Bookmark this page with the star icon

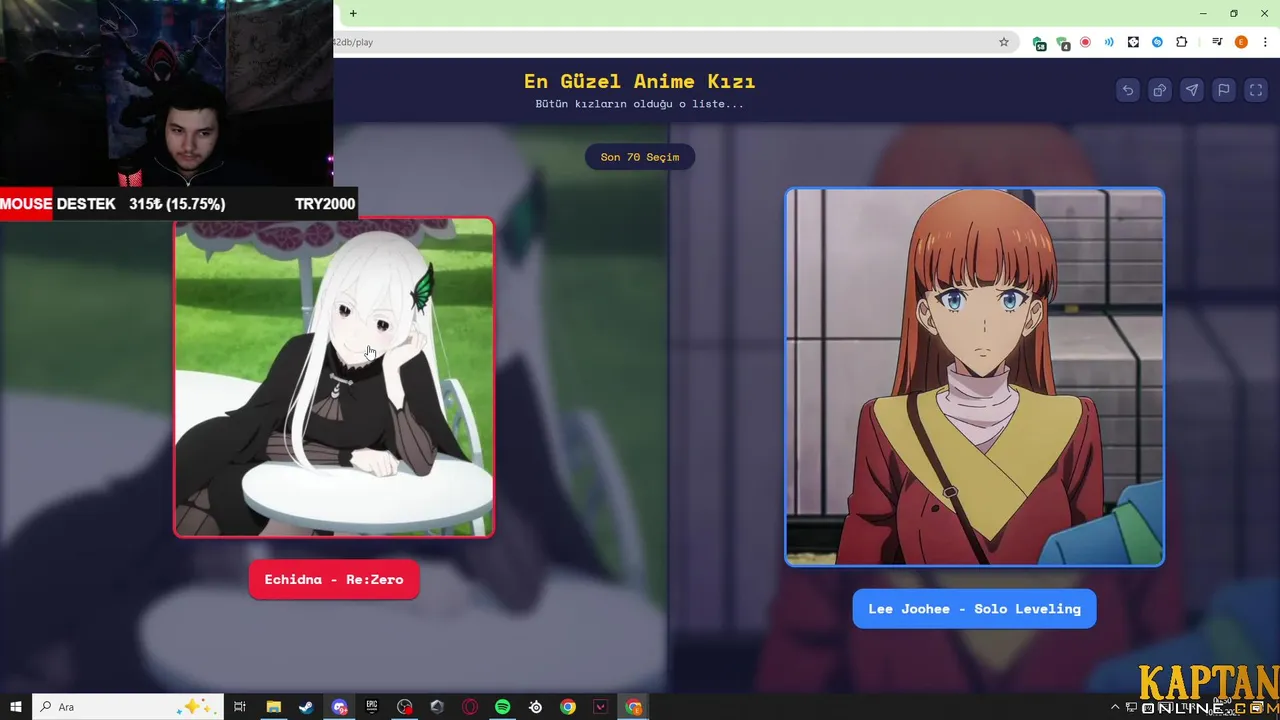pyautogui.click(x=1004, y=42)
